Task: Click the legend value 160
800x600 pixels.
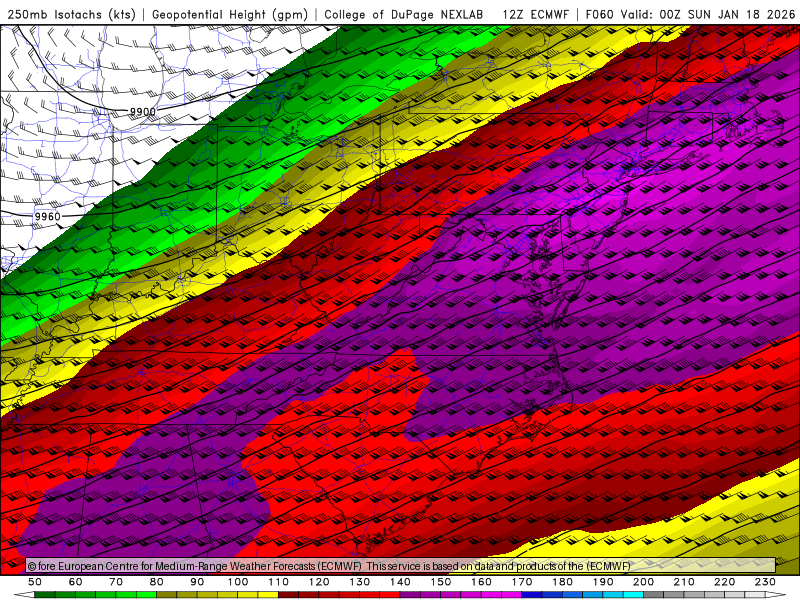Action: point(481,582)
